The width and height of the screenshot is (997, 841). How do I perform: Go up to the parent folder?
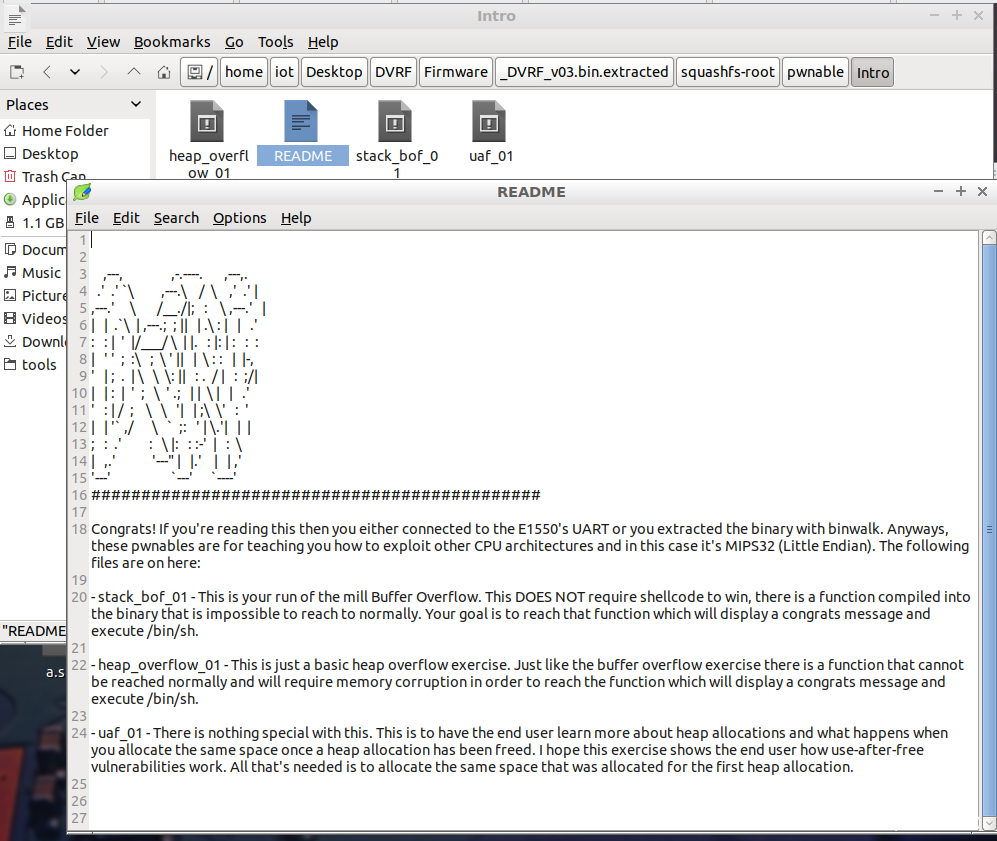(x=134, y=72)
